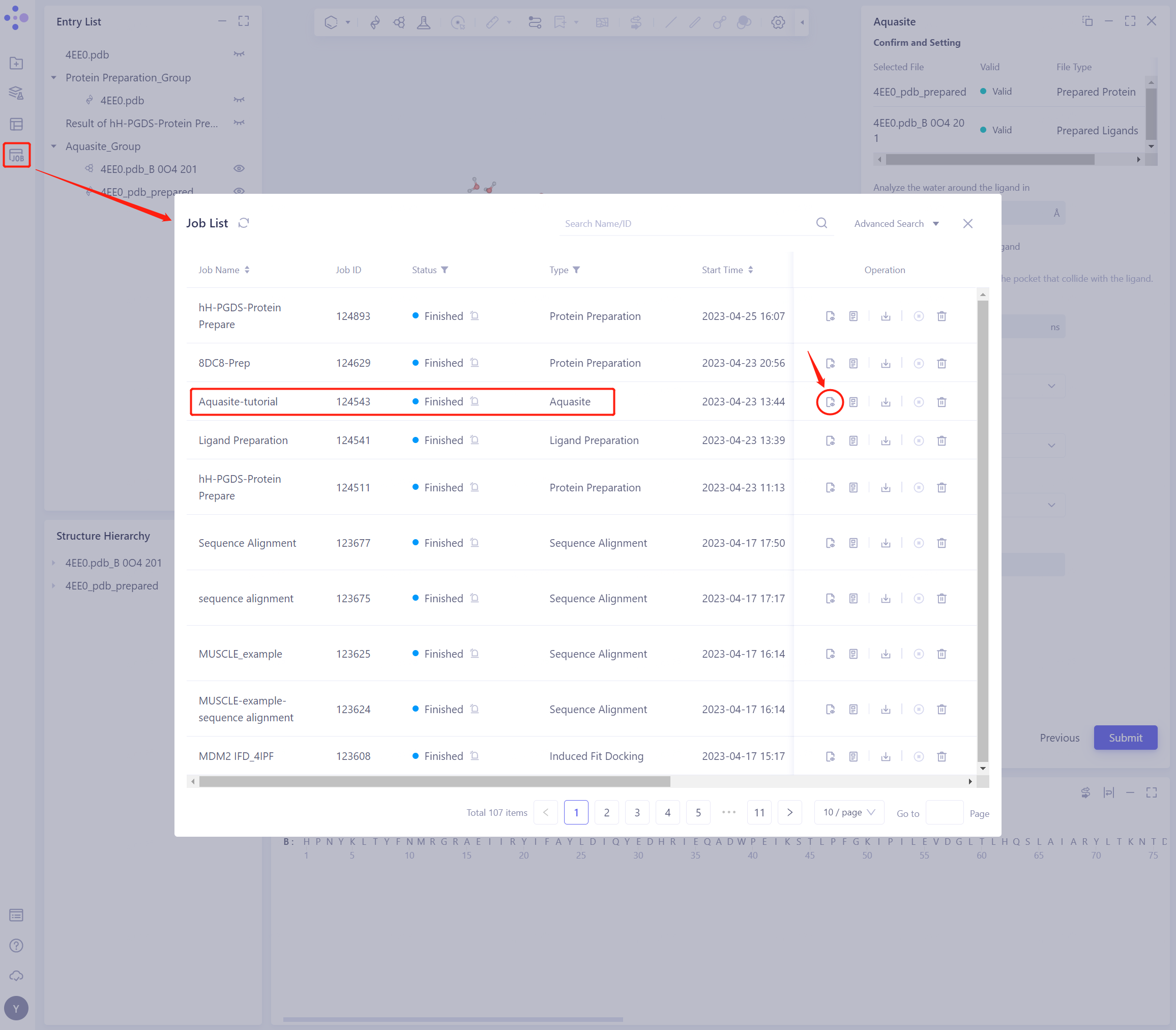Go to page 2 of jobs
This screenshot has width=1176, height=1030.
click(606, 812)
